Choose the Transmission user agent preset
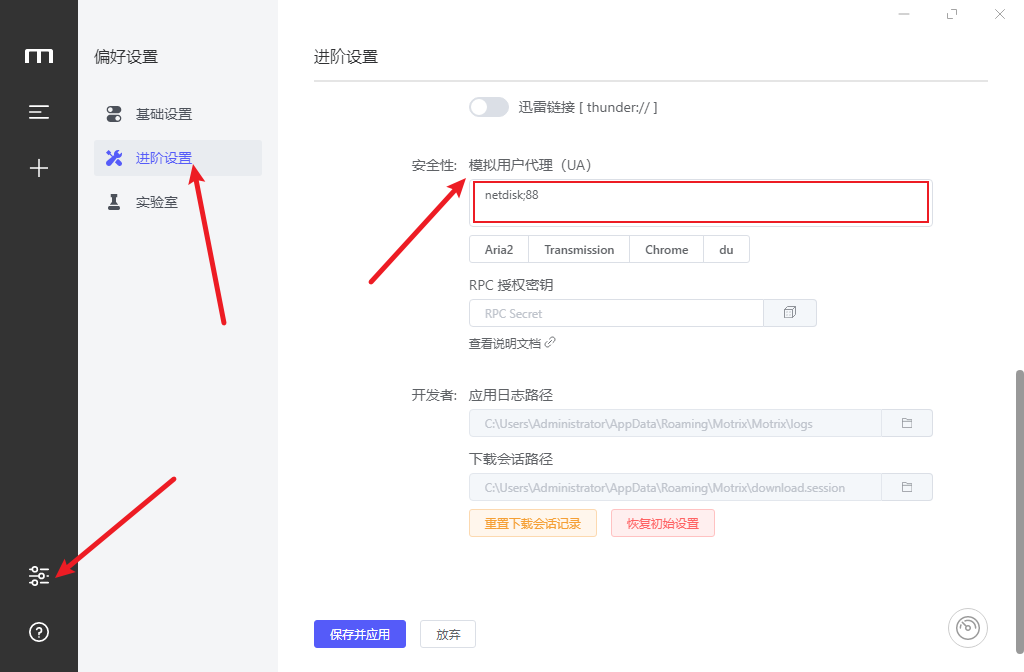 (579, 249)
